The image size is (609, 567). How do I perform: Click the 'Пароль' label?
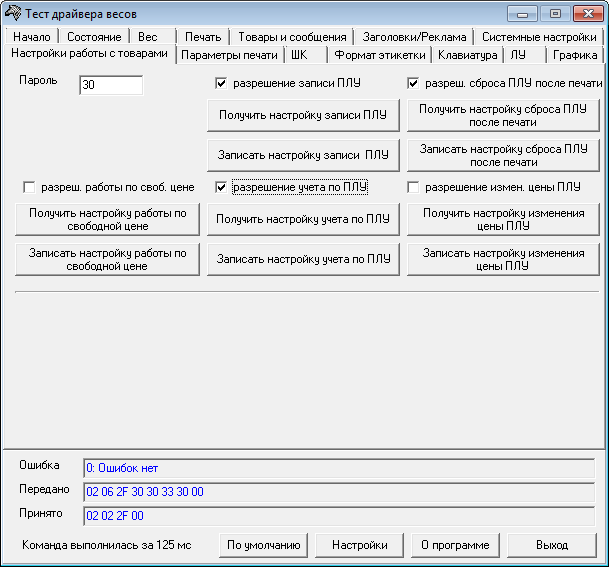(x=38, y=81)
